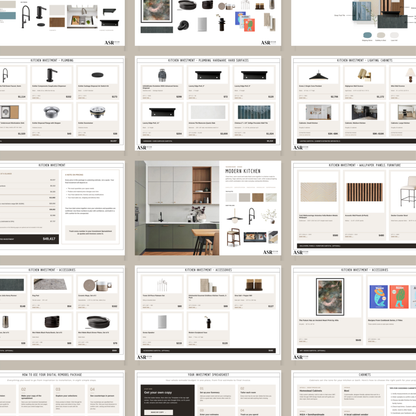Click the Lighting Cabinets page title
The width and height of the screenshot is (416, 416).
[364, 60]
